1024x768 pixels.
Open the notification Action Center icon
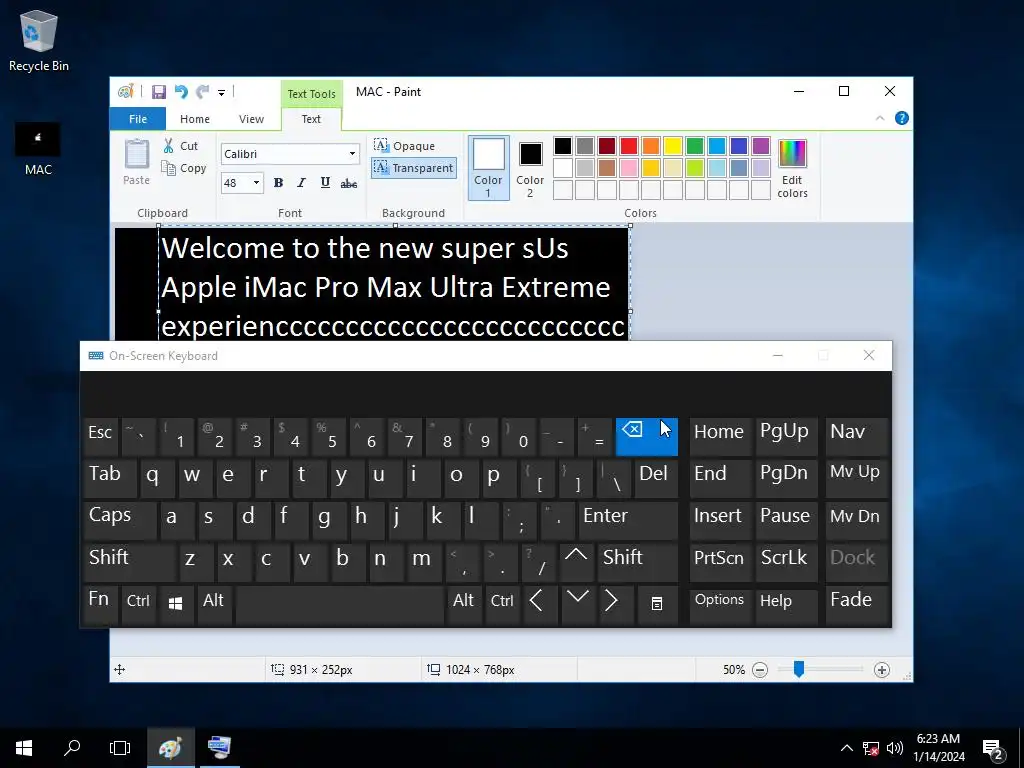993,748
